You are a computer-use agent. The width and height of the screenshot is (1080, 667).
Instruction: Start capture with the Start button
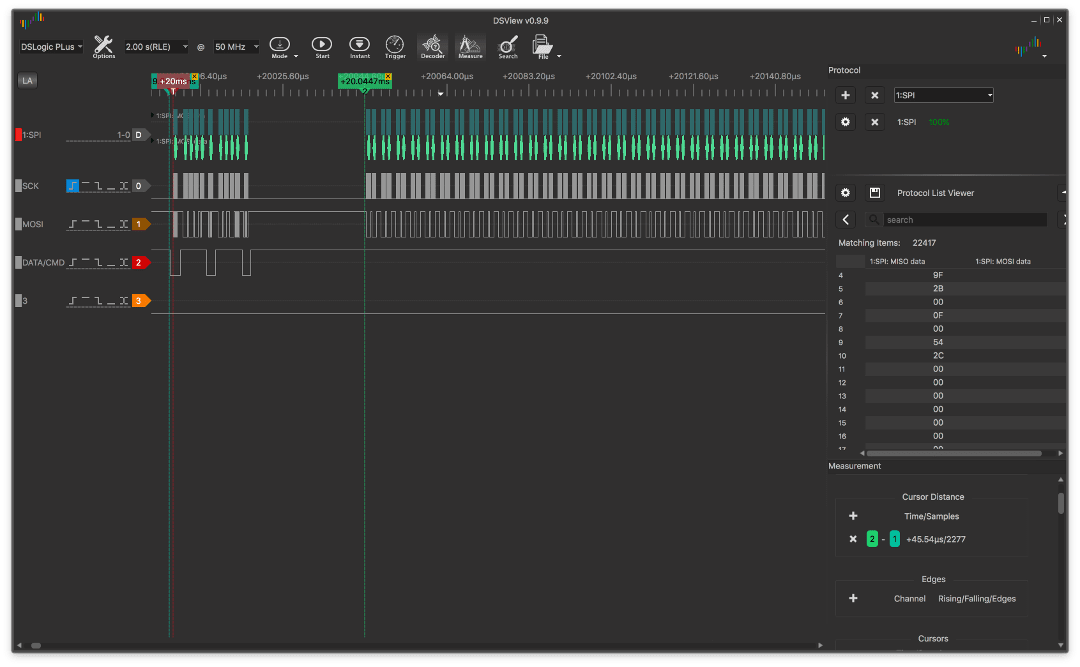[322, 46]
